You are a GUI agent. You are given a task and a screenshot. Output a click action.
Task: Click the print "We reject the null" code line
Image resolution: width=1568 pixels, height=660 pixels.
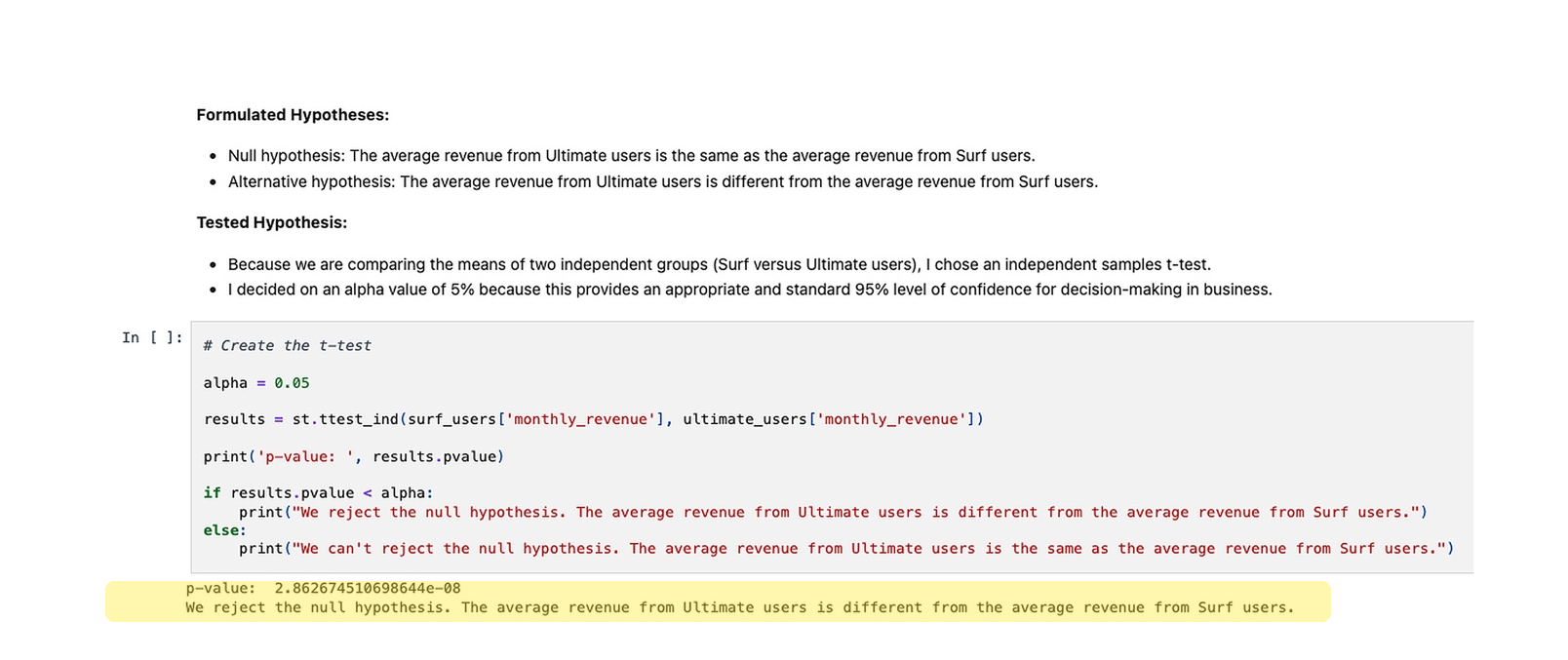(x=834, y=512)
